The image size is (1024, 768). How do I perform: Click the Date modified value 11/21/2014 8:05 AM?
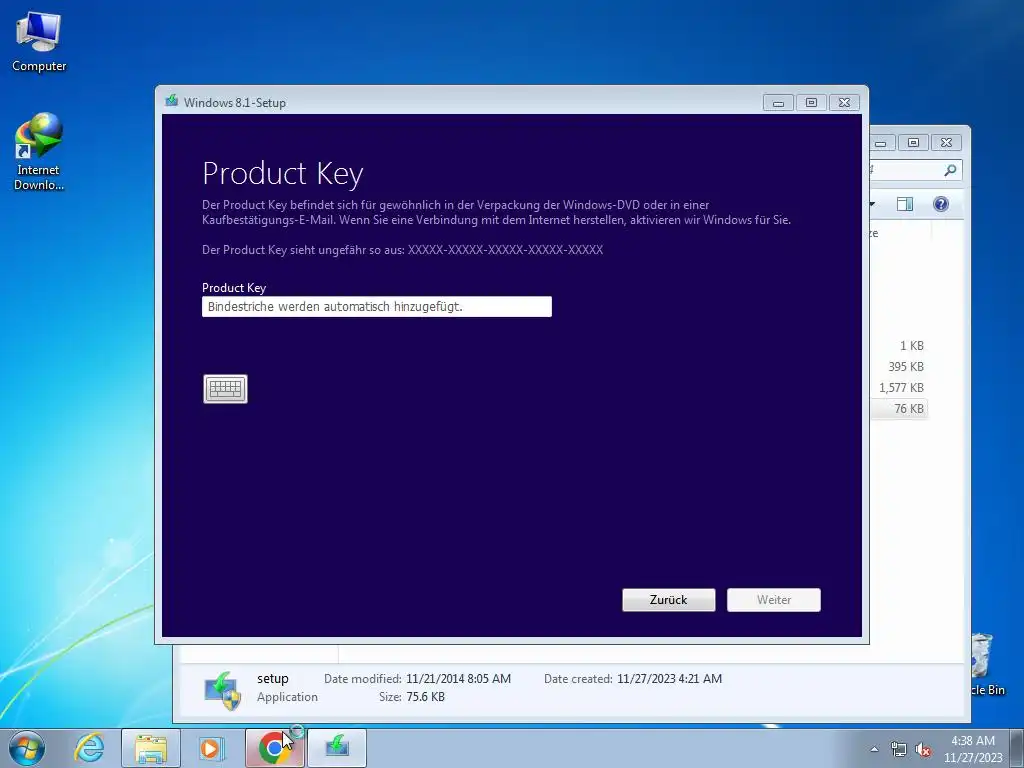tap(458, 679)
